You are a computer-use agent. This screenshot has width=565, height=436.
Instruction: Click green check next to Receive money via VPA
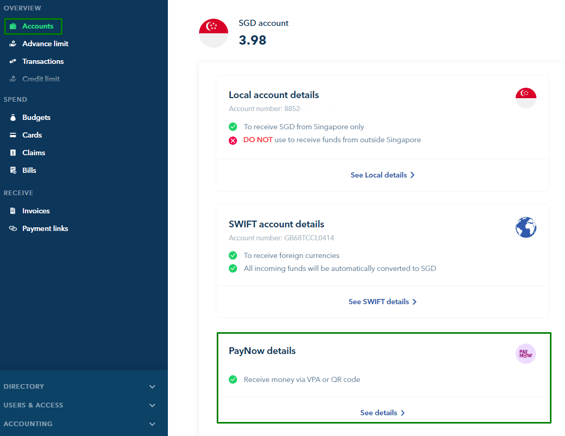click(233, 379)
